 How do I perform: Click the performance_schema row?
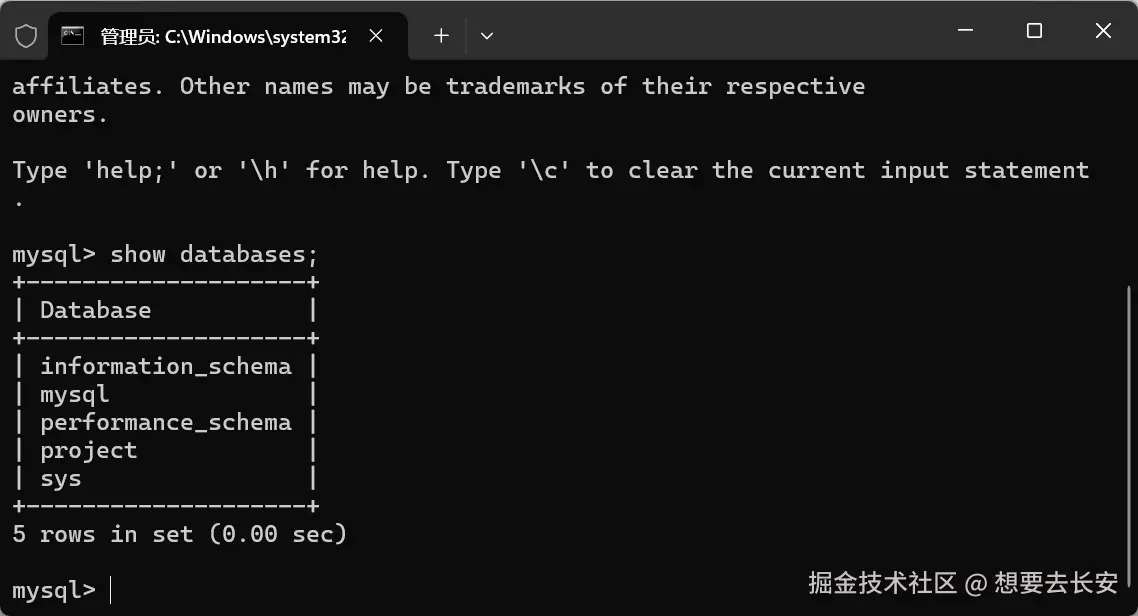coord(165,422)
